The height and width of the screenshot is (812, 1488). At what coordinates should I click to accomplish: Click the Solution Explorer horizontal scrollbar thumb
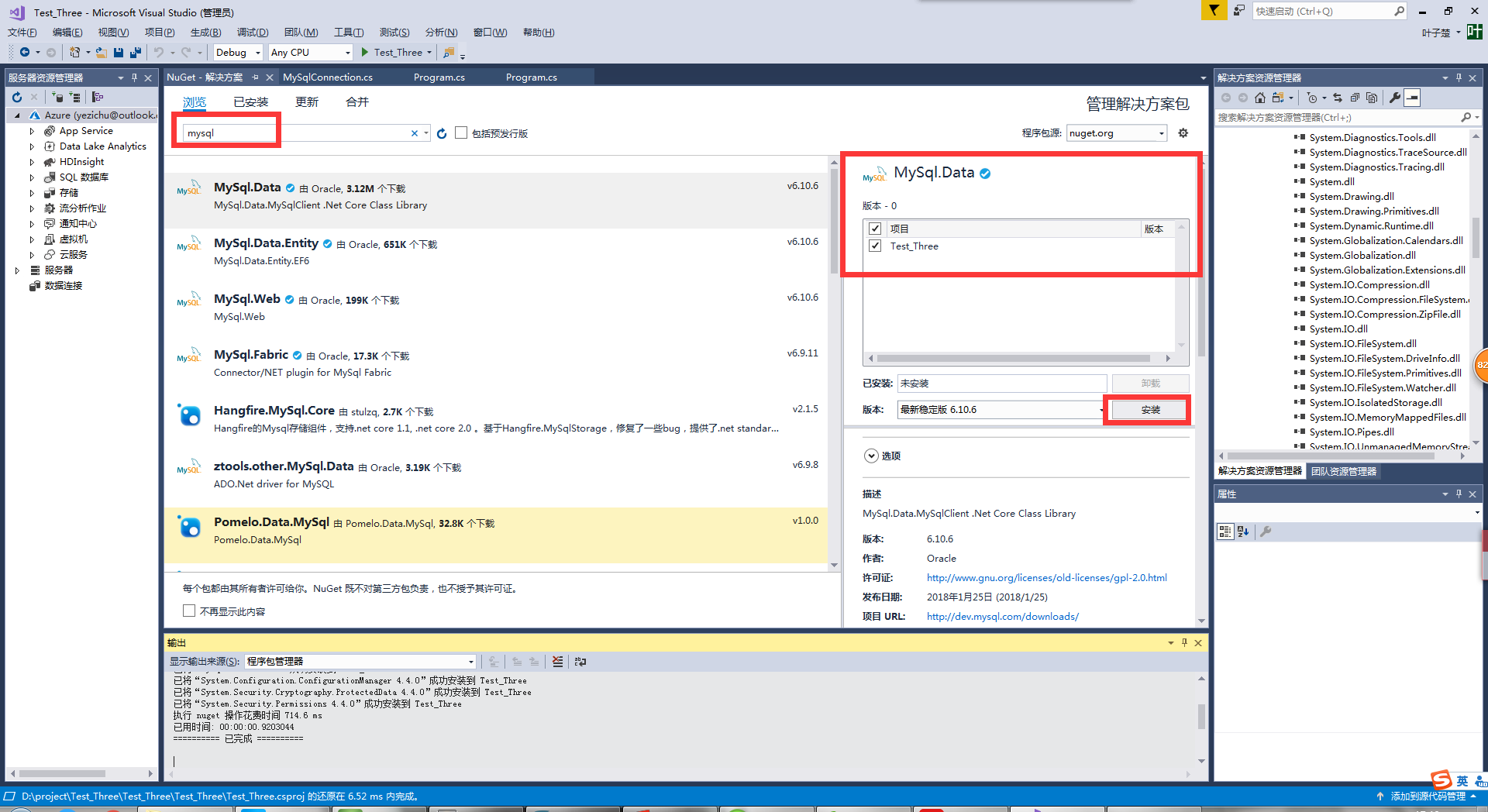tap(1331, 456)
